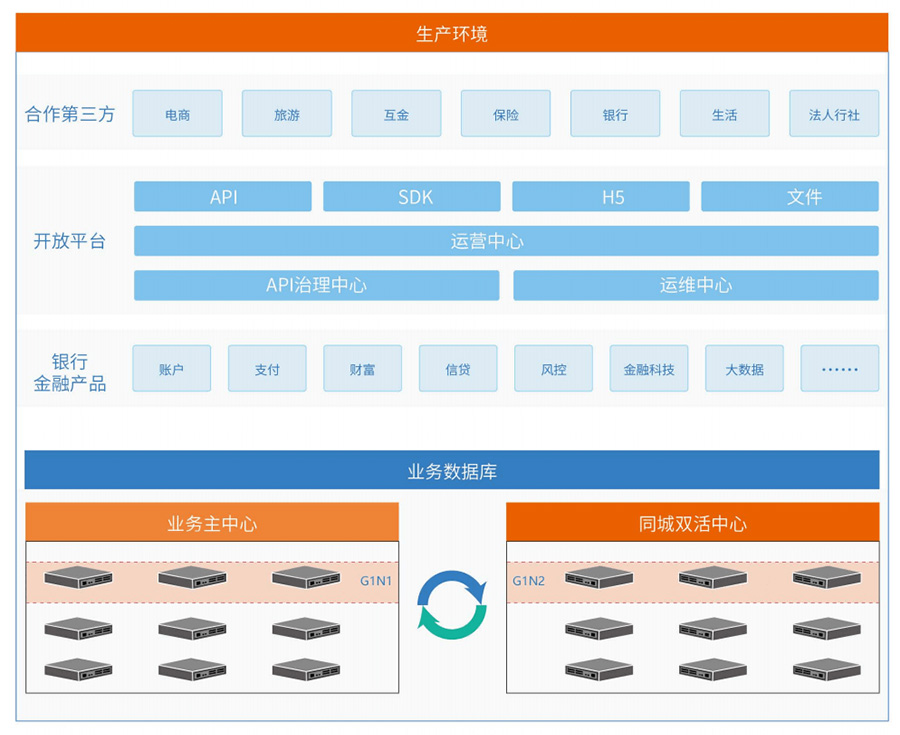Click the middle server in G1N1 row
This screenshot has height=735, width=900.
click(x=192, y=577)
